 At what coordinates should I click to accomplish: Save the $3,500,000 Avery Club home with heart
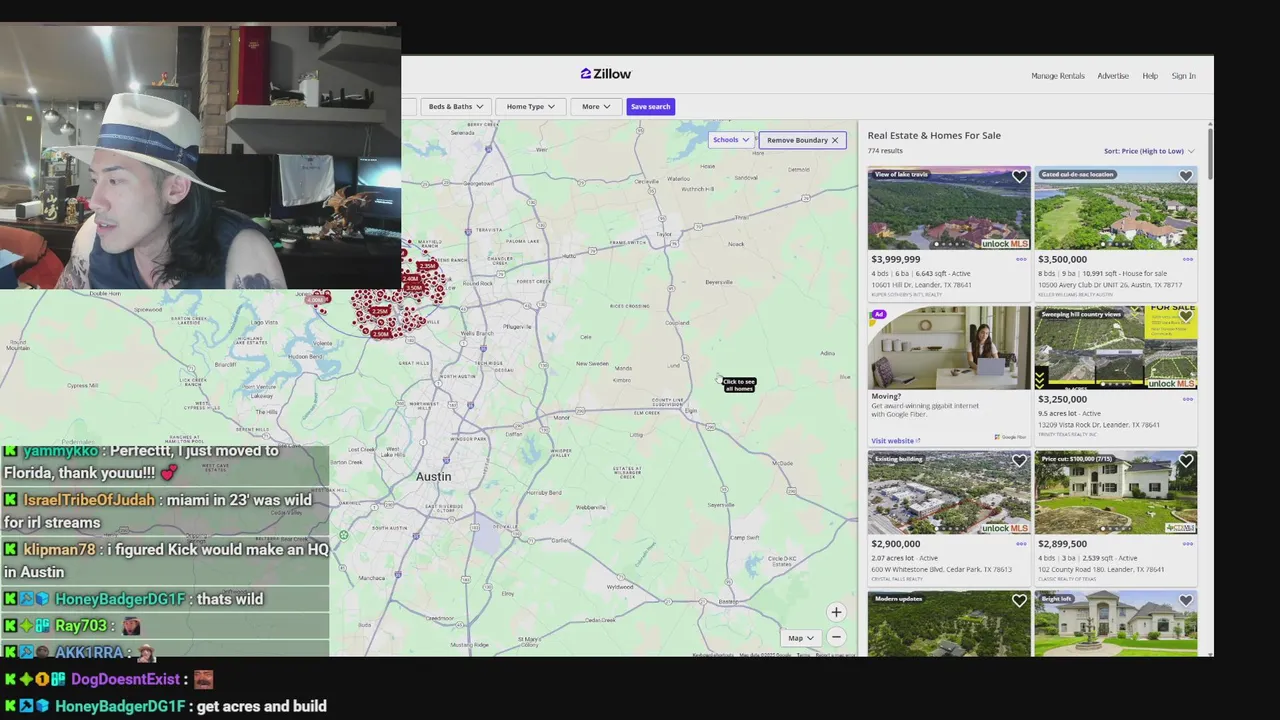[1185, 177]
